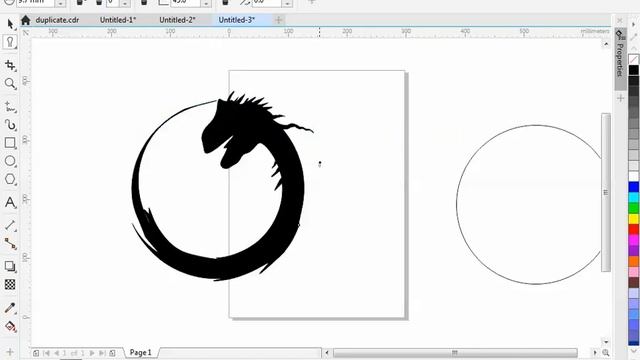
Task: Click the zoom navigator magnifier icon
Action: [x=606, y=352]
